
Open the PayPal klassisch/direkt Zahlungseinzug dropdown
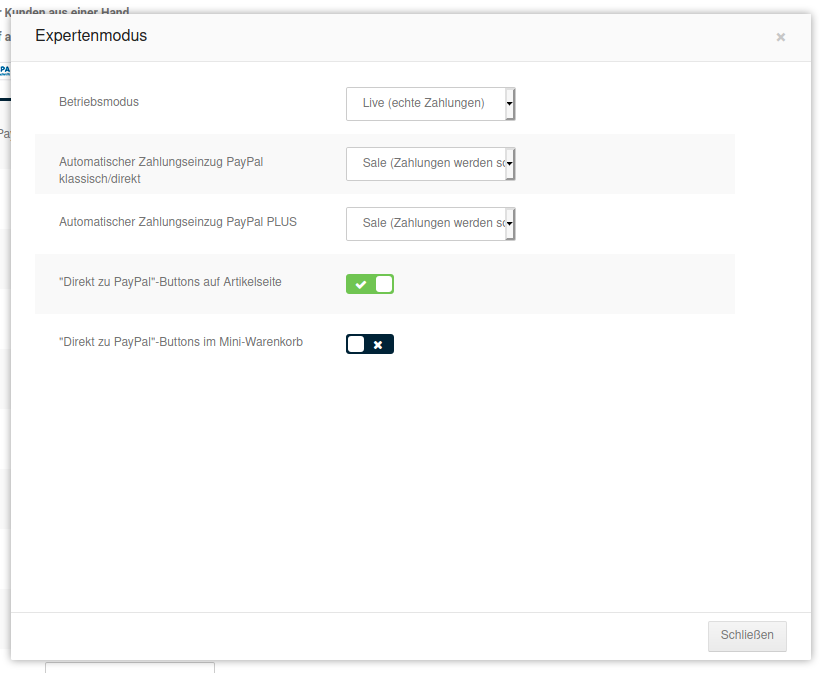pyautogui.click(x=425, y=163)
